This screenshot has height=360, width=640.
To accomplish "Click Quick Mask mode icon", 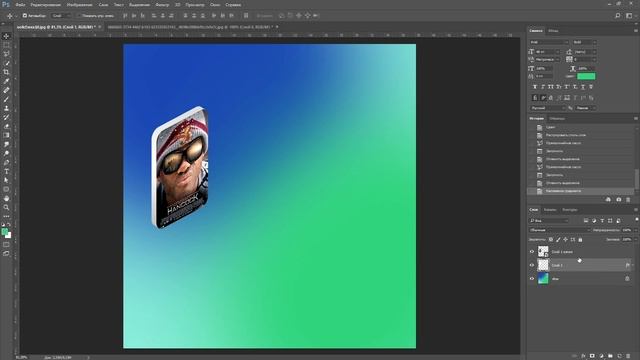I will [x=6, y=245].
